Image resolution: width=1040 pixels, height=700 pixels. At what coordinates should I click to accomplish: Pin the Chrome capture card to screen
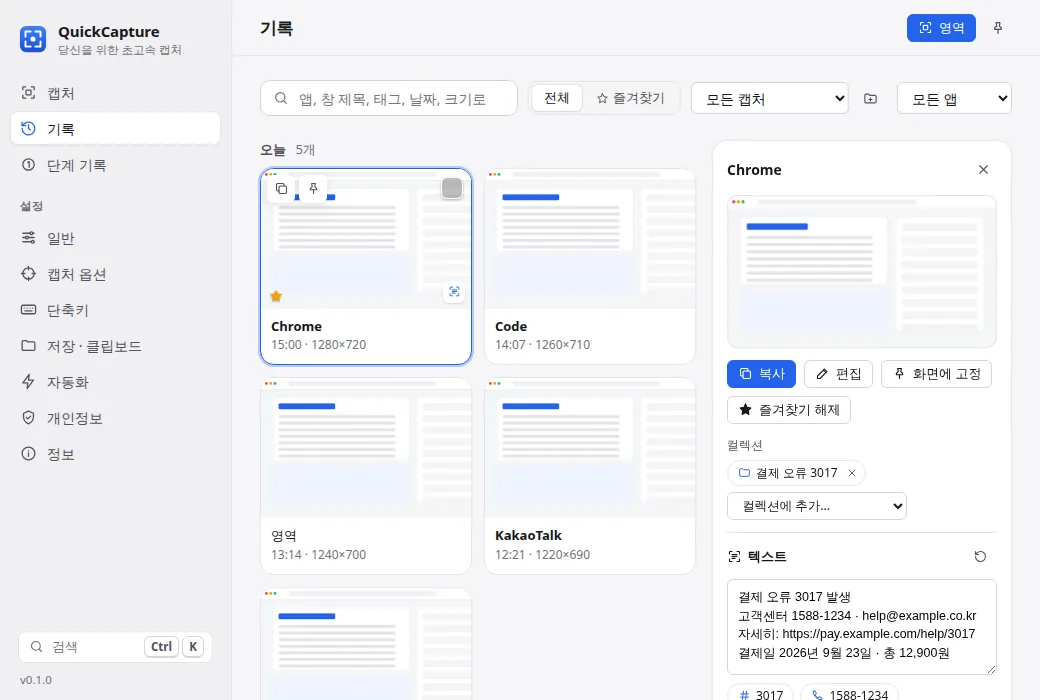[313, 188]
